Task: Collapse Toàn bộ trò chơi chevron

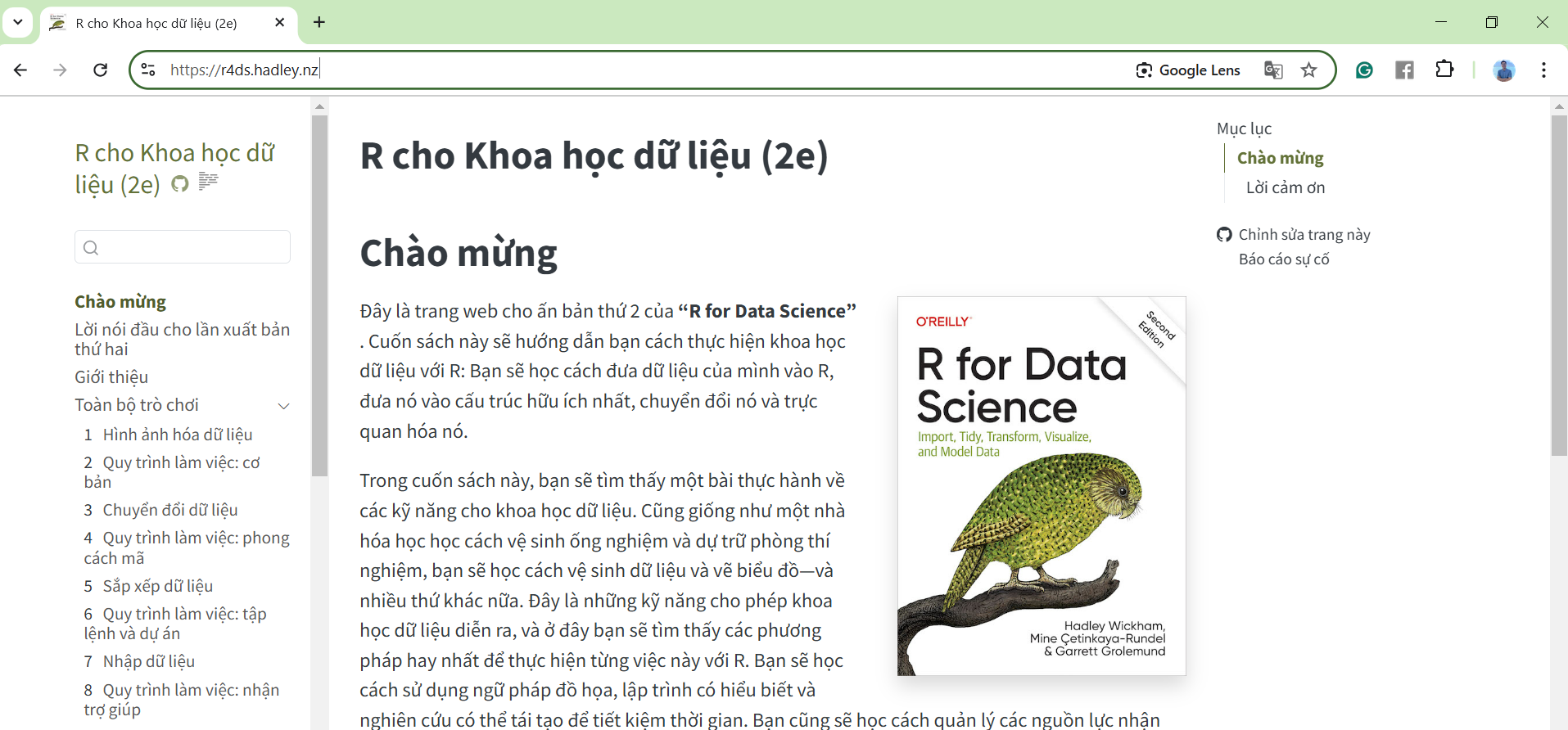Action: coord(284,406)
